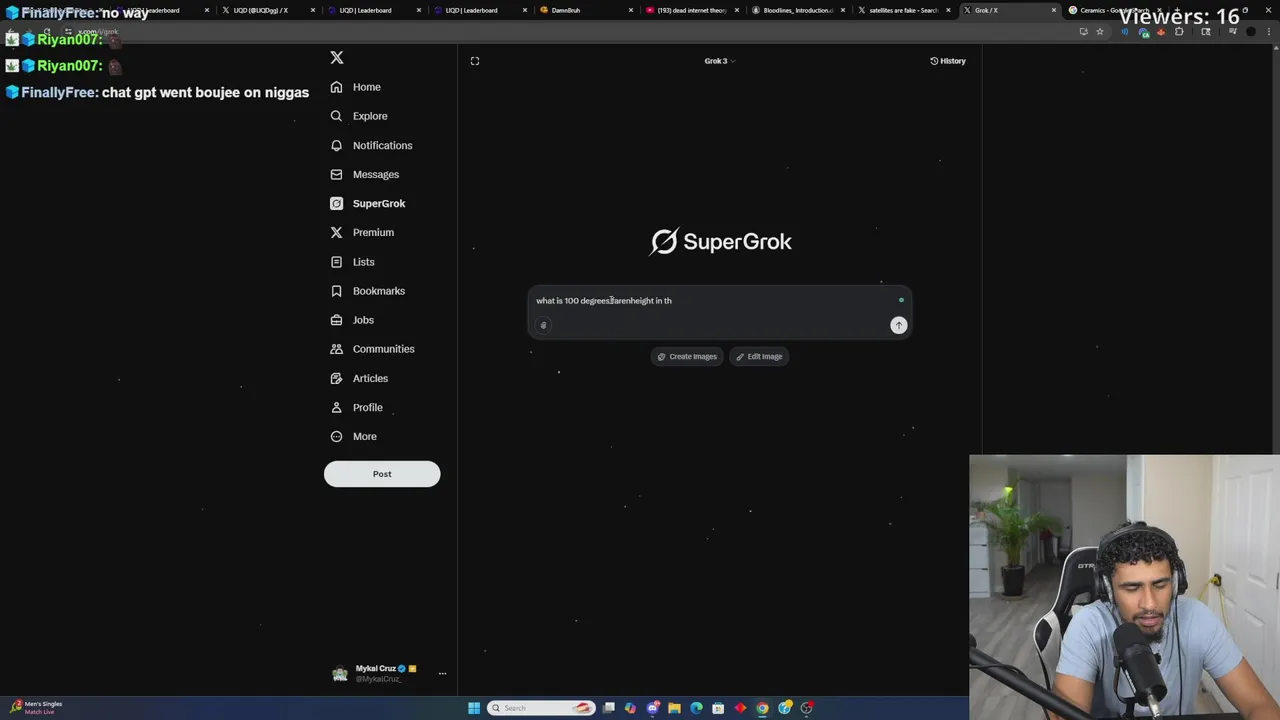Switch to the DamnBruh browser tab
The width and height of the screenshot is (1280, 720).
[585, 10]
